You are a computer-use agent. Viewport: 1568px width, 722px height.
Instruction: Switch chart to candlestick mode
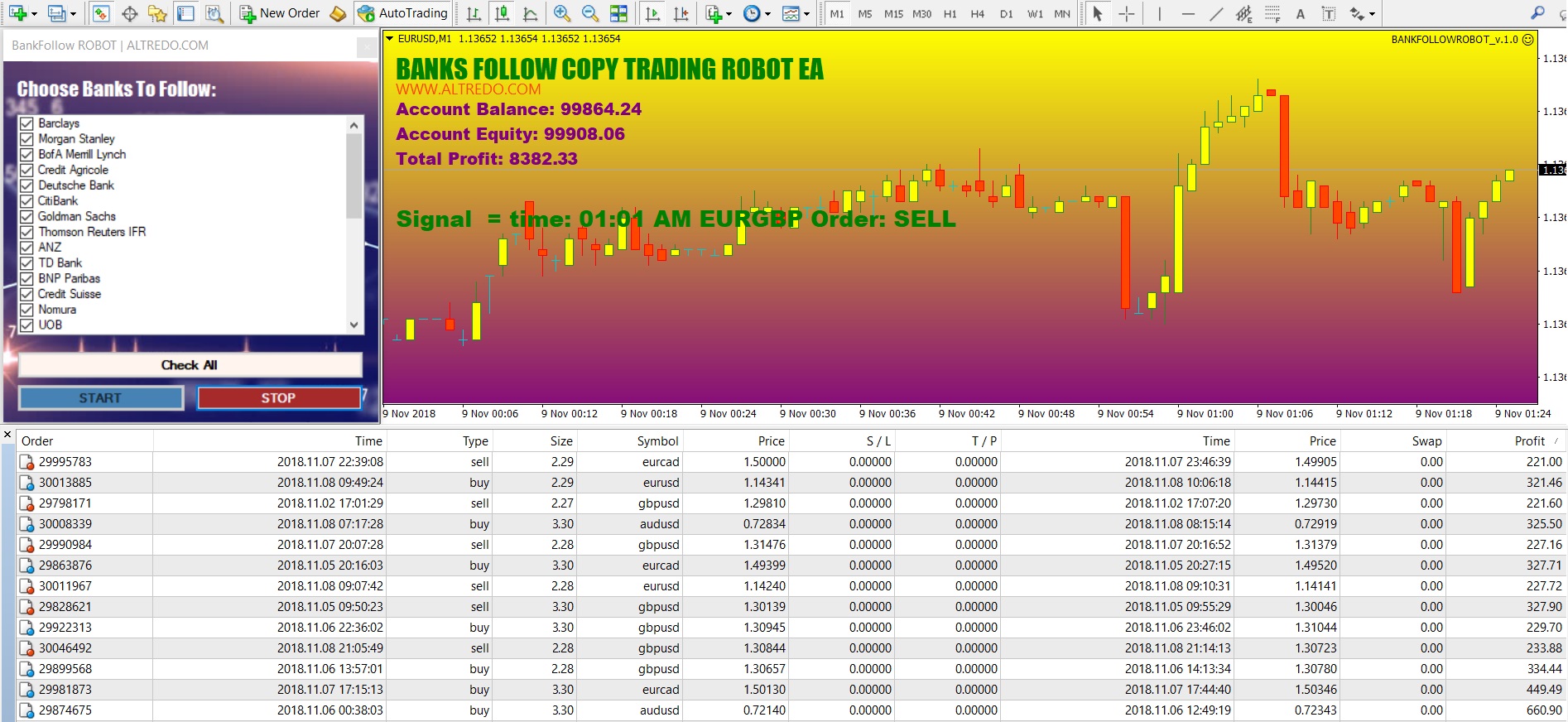click(x=502, y=13)
